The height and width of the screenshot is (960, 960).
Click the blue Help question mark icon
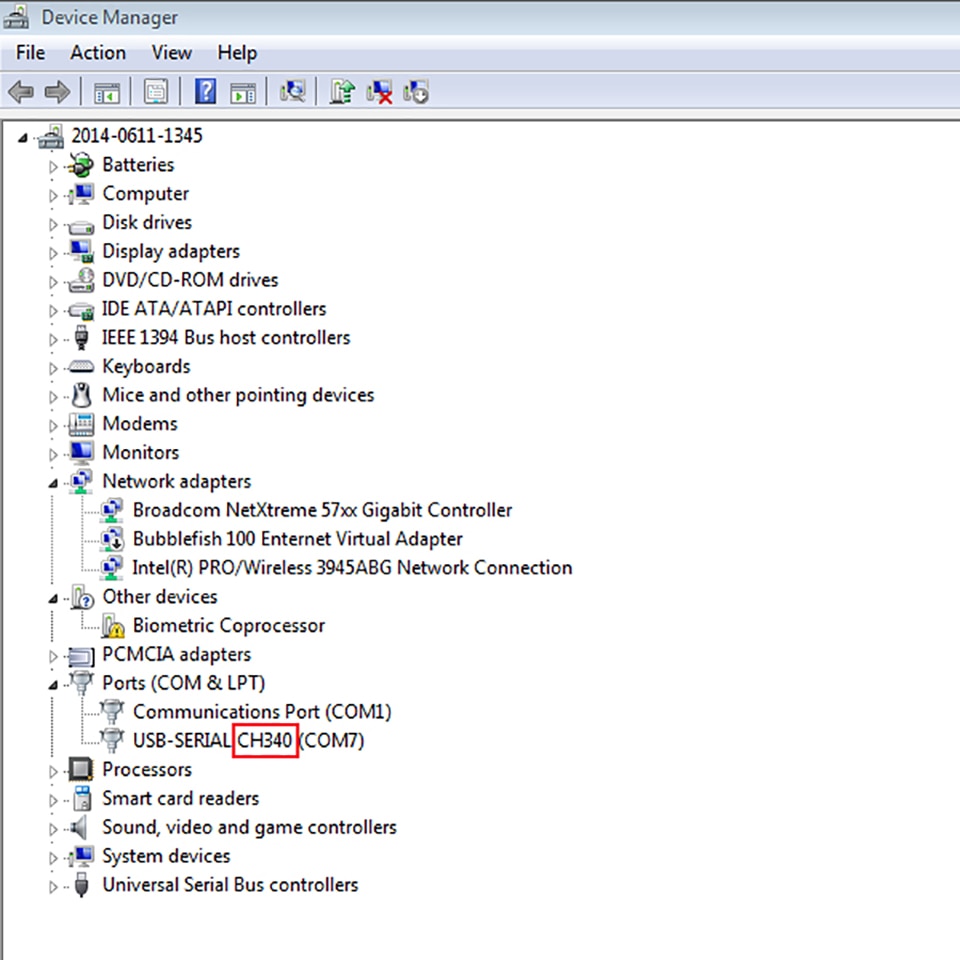click(206, 92)
